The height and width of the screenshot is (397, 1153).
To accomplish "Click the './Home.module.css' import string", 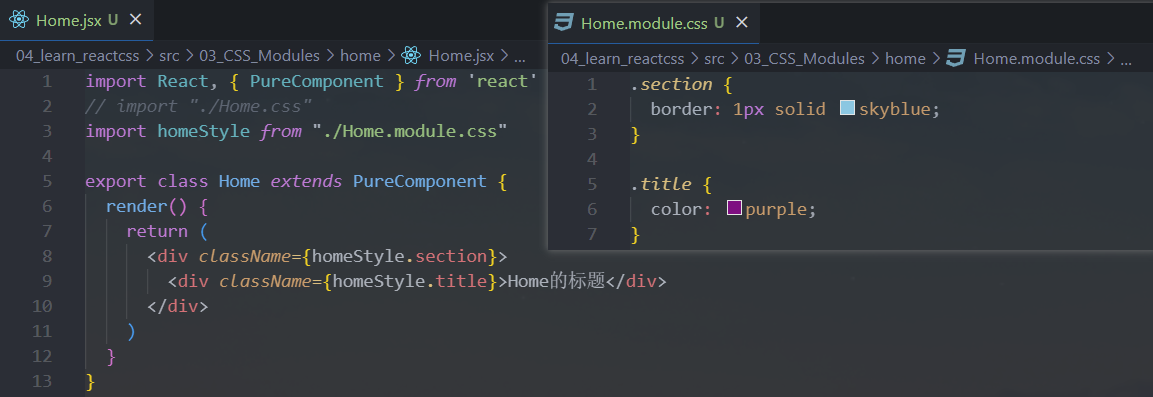I will [410, 131].
